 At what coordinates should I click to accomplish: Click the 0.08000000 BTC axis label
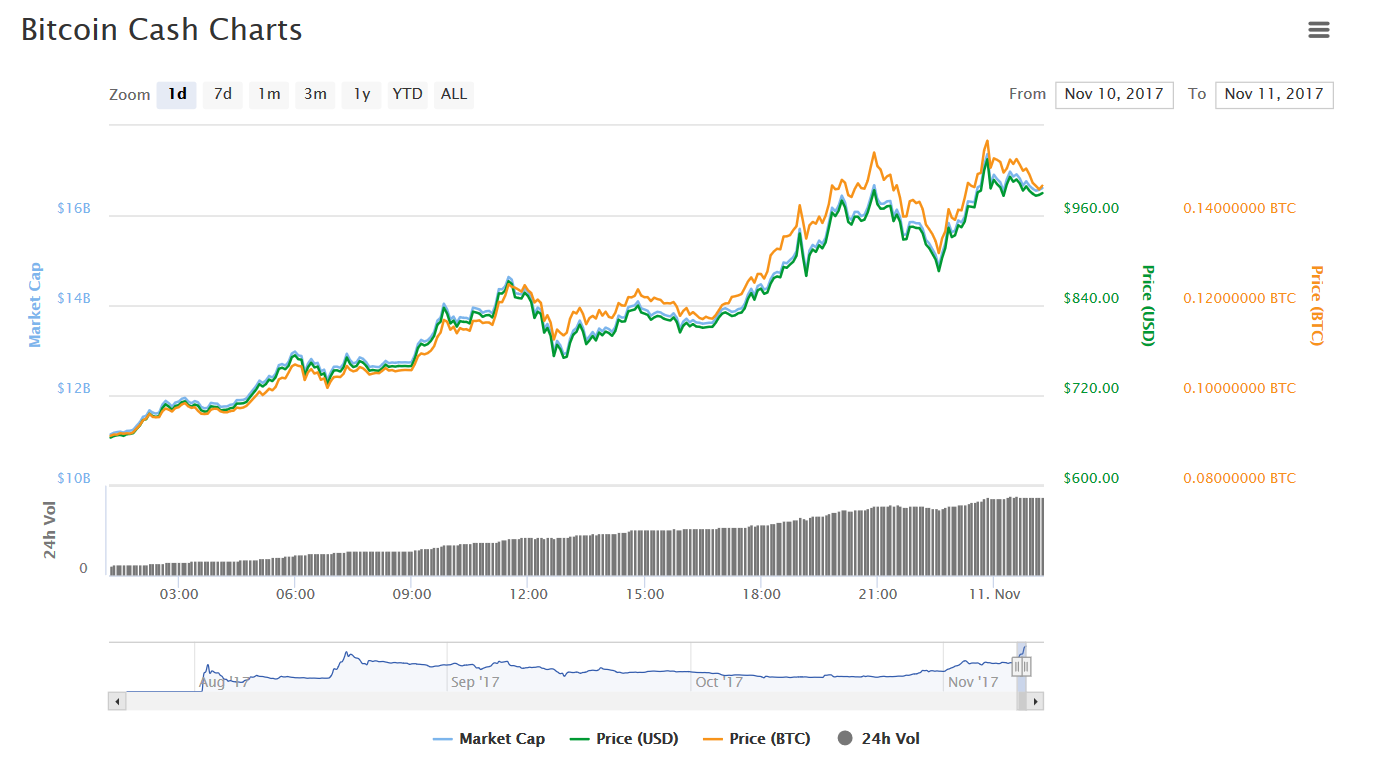point(1239,478)
